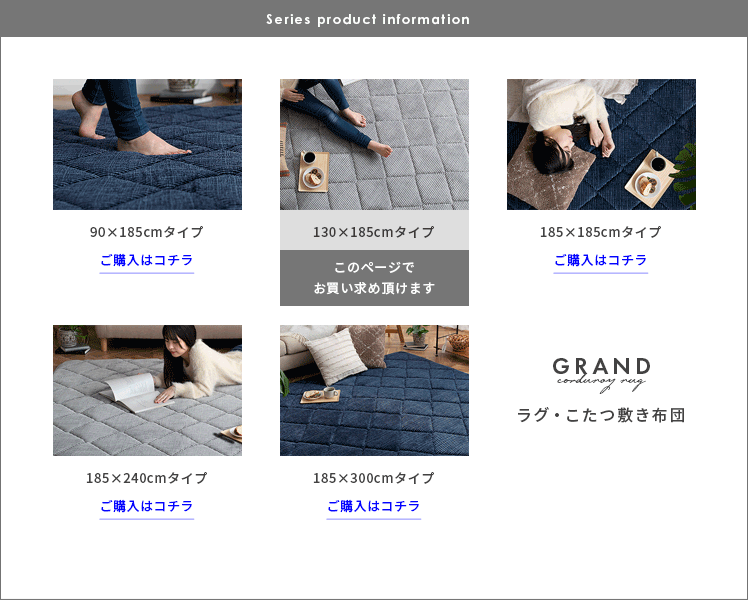
Task: Open purchase link below 185×240cm type
Action: tap(147, 506)
